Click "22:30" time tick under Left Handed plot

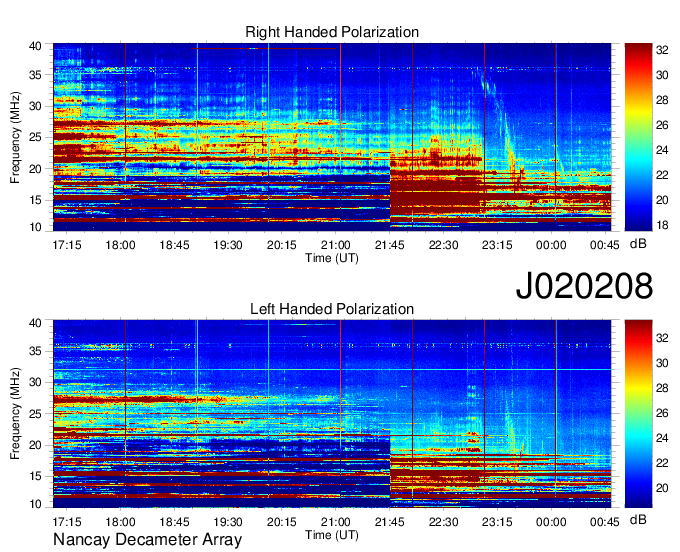point(443,522)
